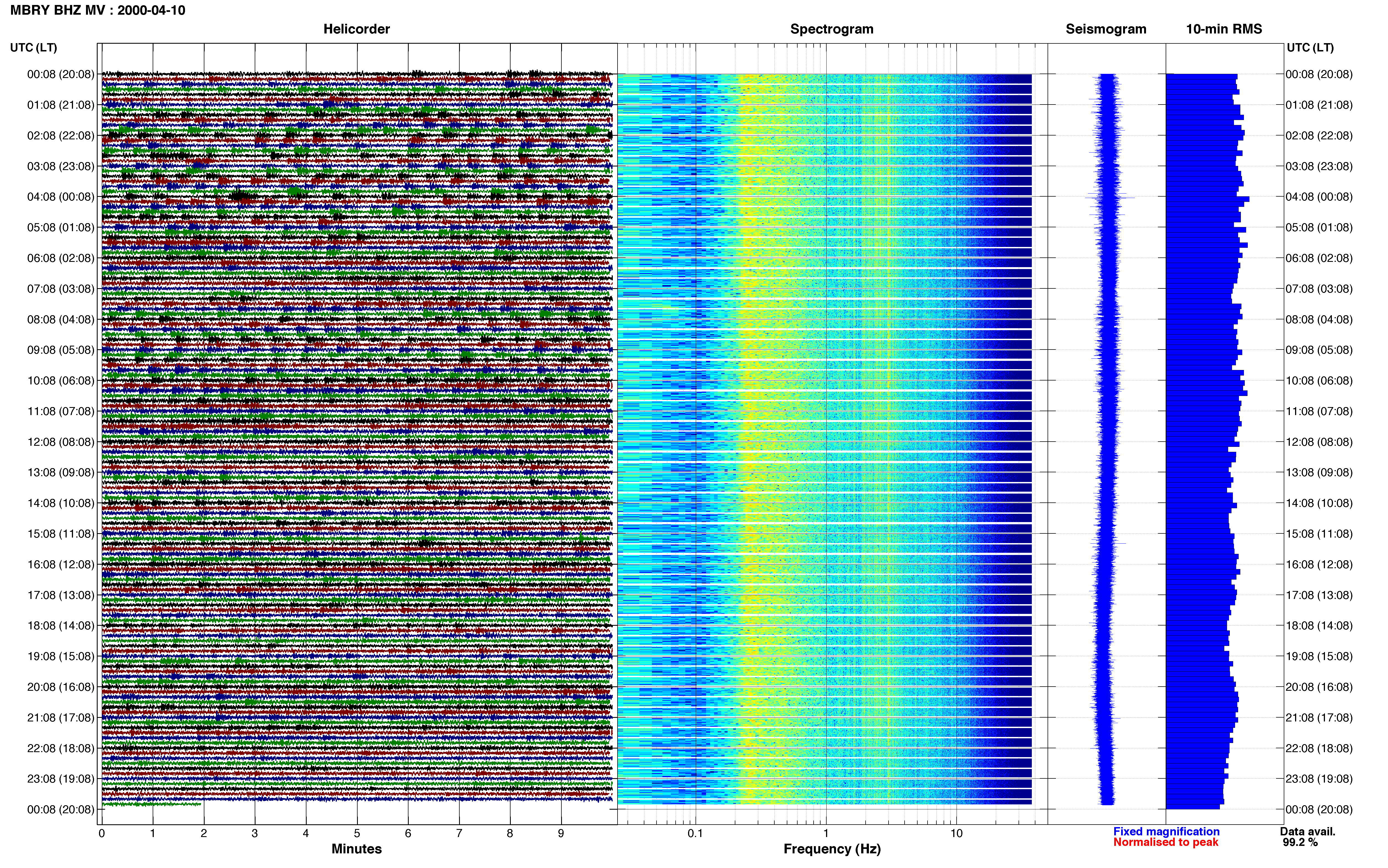The height and width of the screenshot is (868, 1388).
Task: Click frequency tick label '1' on Spectrogram axis
Action: pos(826,833)
